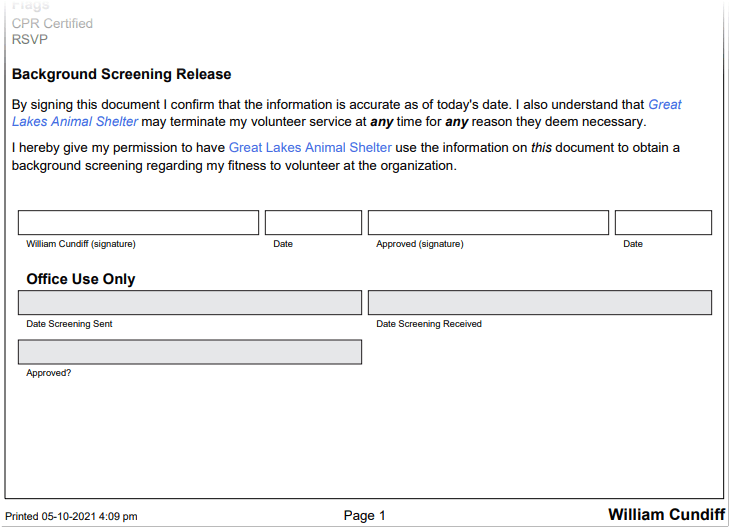Click the Page 1 footer label
731x529 pixels.
[365, 515]
